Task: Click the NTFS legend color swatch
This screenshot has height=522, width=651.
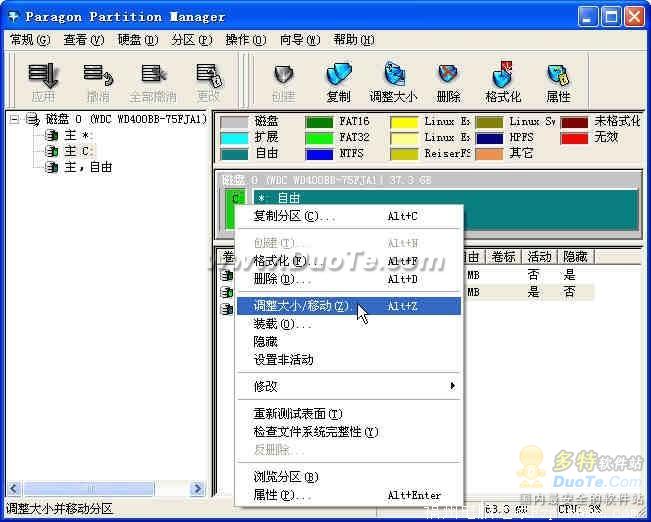Action: (319, 154)
